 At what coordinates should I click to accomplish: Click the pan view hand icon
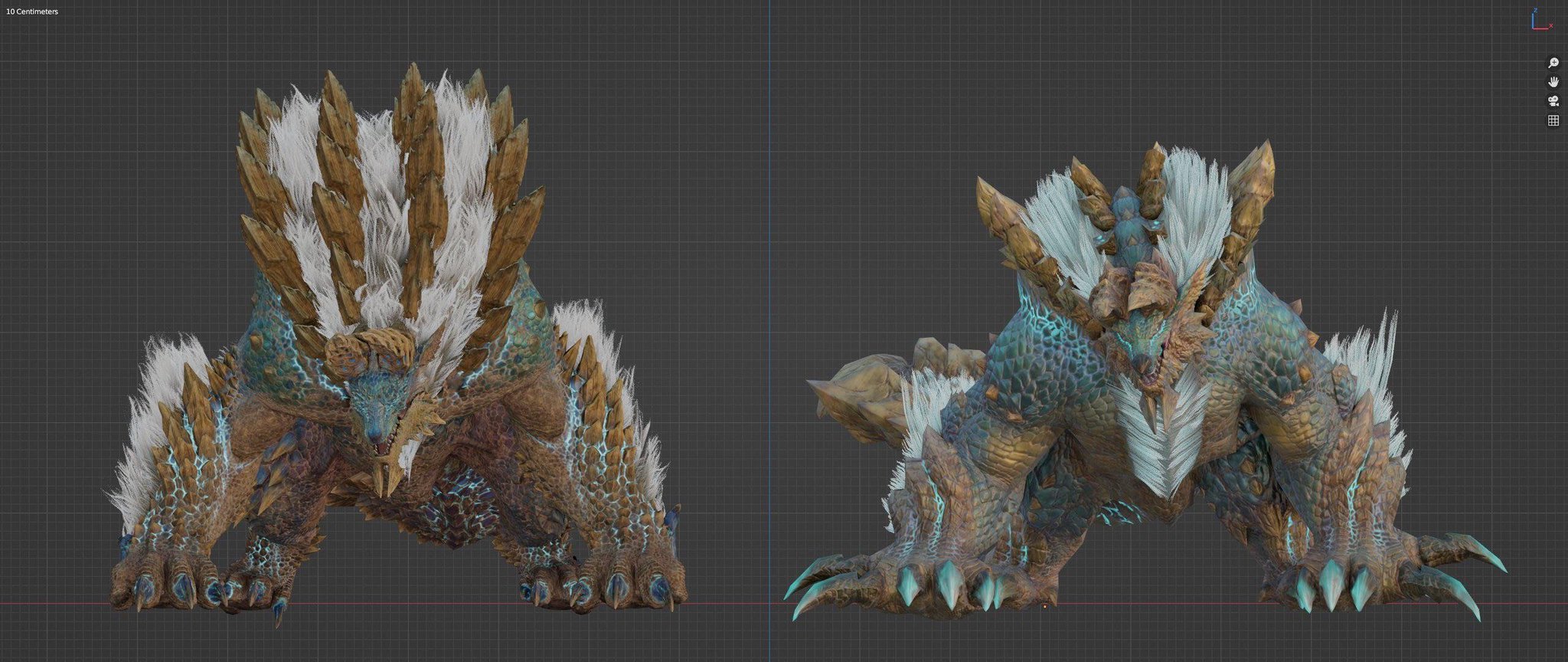point(1553,82)
